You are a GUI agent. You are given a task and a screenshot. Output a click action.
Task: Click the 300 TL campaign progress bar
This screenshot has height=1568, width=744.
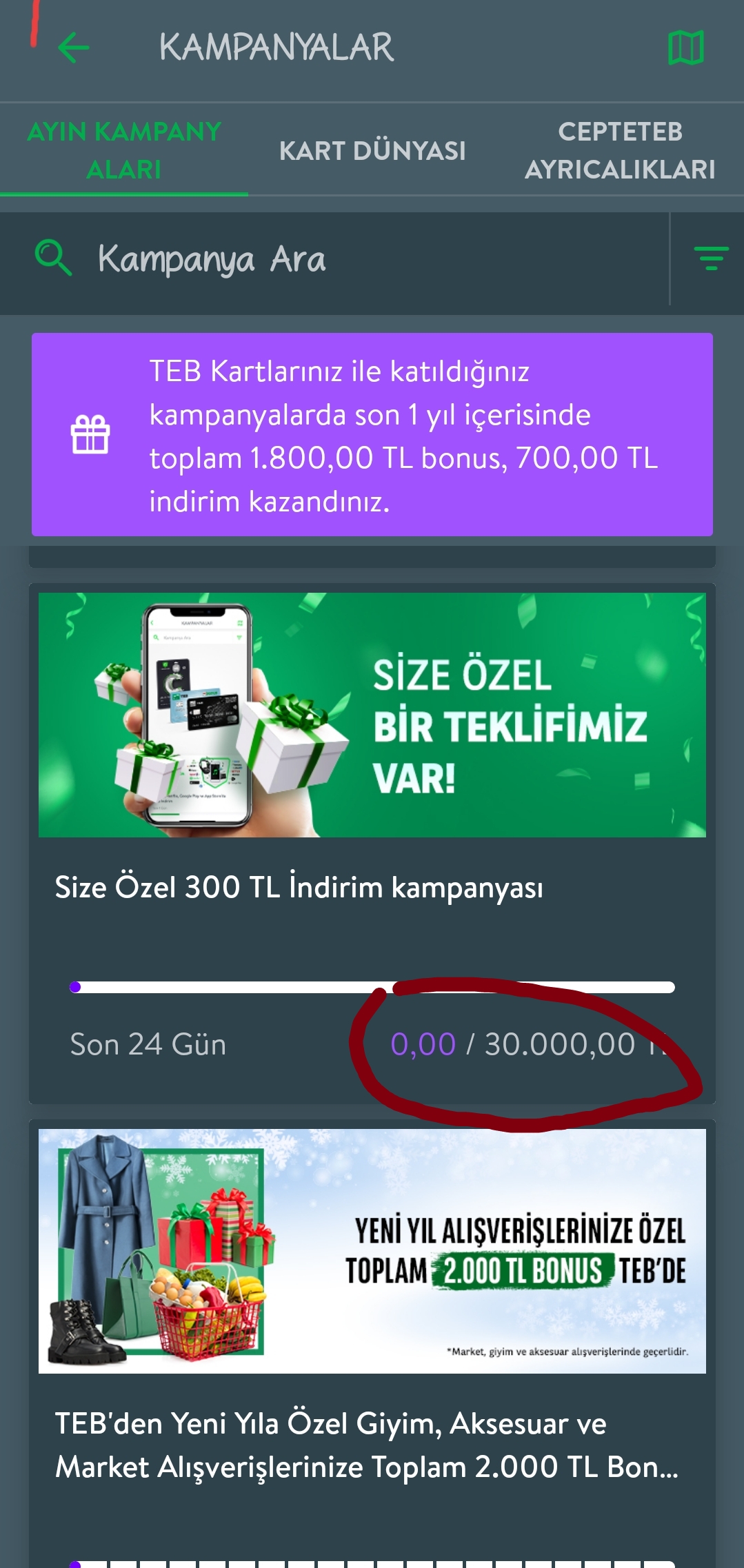372,987
